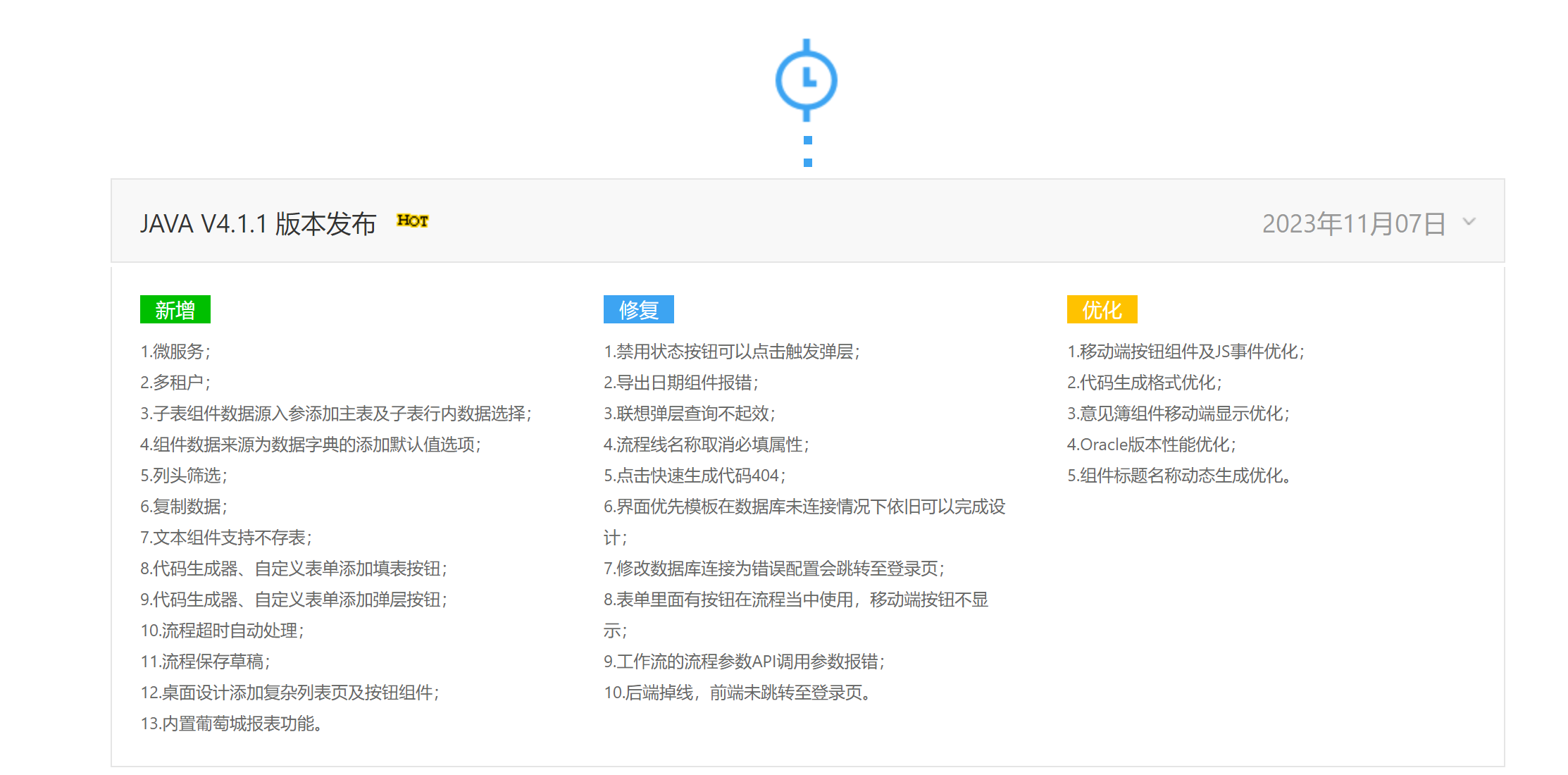This screenshot has height=775, width=1568.
Task: Click the gray version header bar
Action: [x=807, y=221]
